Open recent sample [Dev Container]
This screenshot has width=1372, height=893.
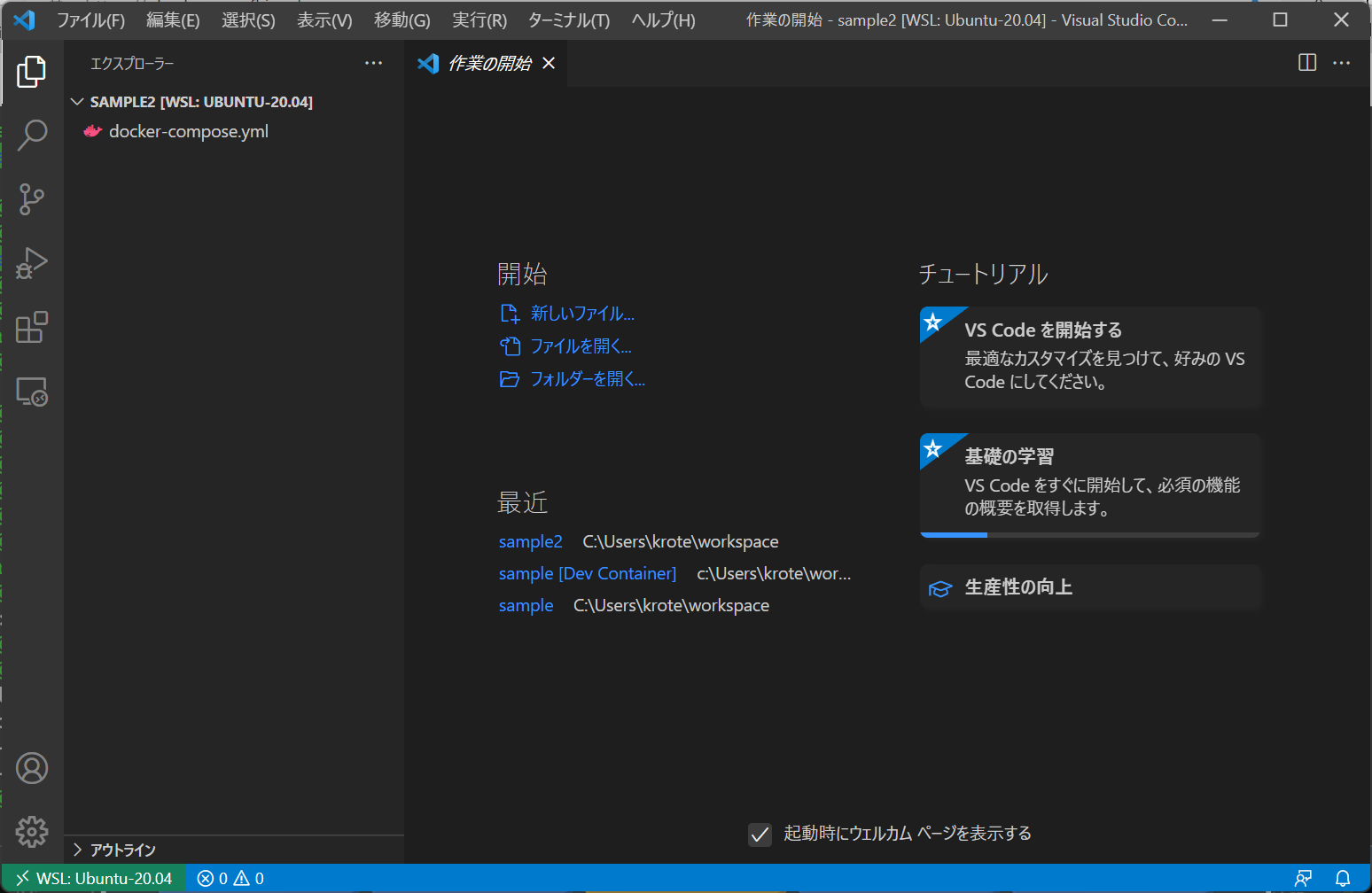coord(588,573)
